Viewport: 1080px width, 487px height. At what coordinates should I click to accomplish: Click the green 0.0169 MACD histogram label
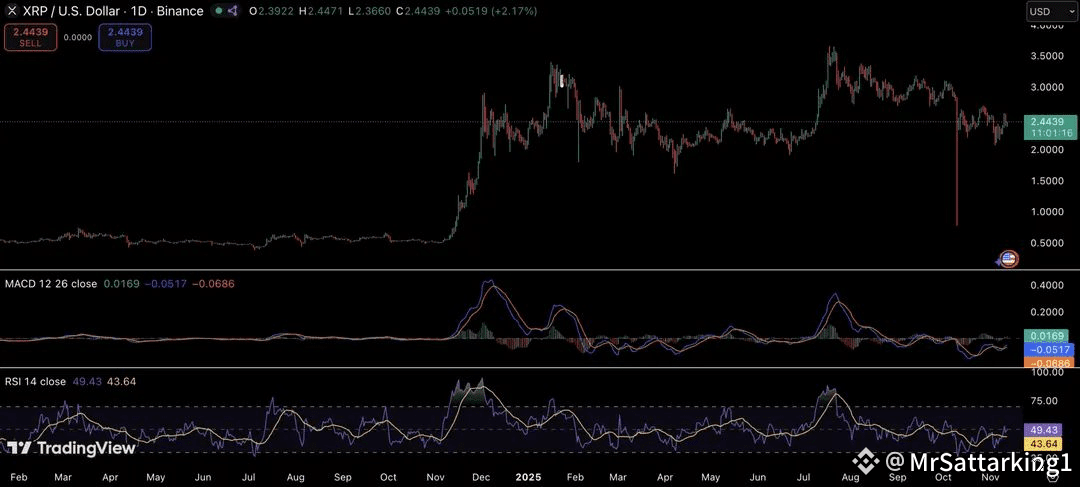tap(1048, 338)
